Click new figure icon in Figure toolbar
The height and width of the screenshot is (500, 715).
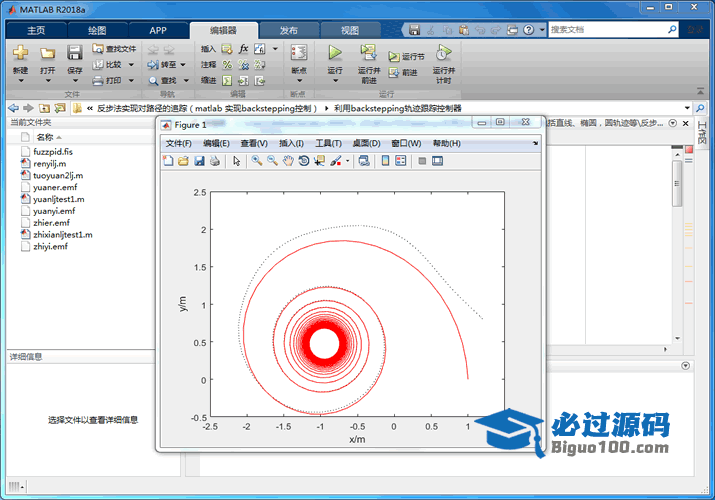(168, 161)
